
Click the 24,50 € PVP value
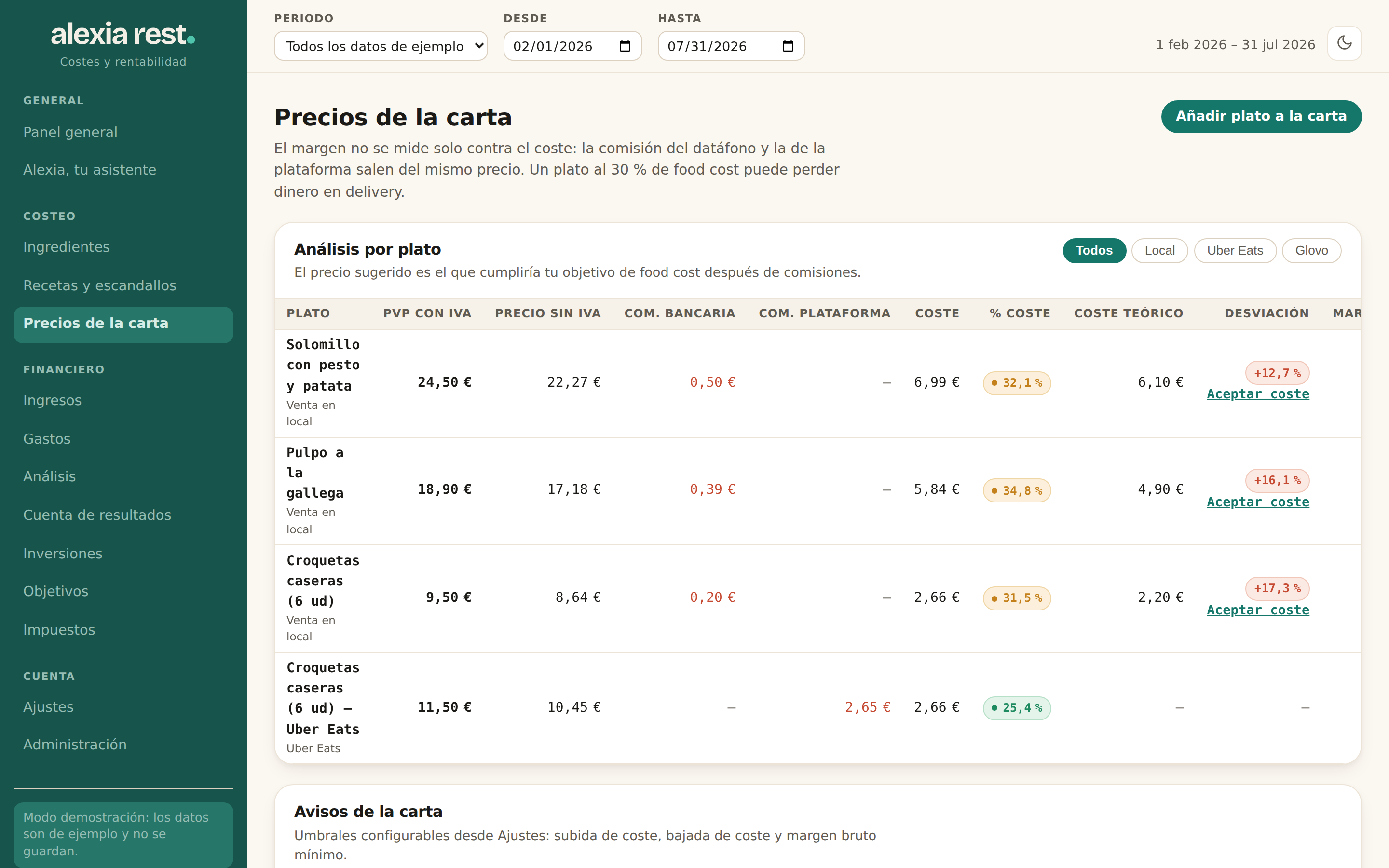[444, 382]
